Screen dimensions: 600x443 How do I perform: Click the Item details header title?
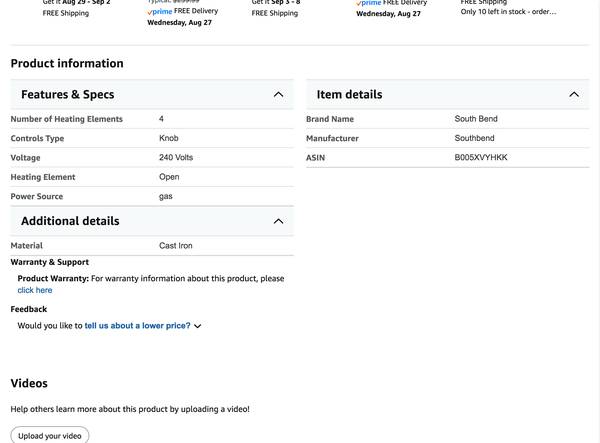tap(349, 95)
